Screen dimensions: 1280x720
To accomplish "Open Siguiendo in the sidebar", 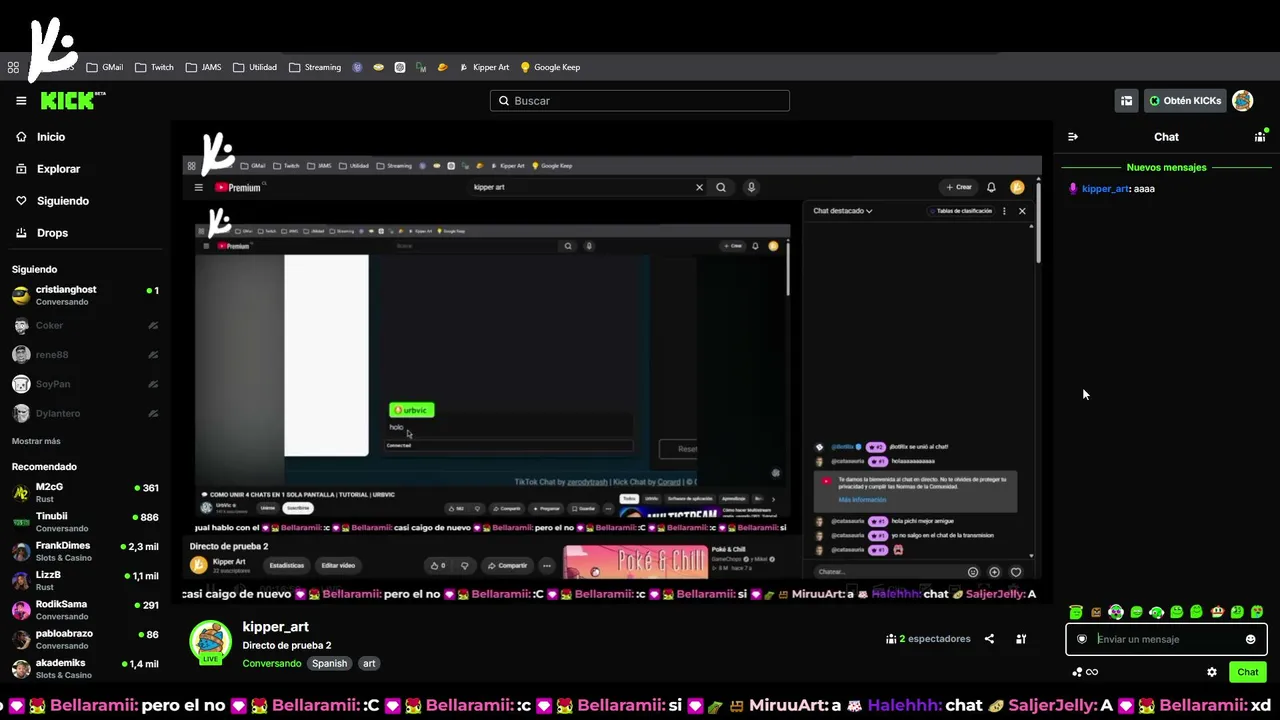I will coord(52,201).
